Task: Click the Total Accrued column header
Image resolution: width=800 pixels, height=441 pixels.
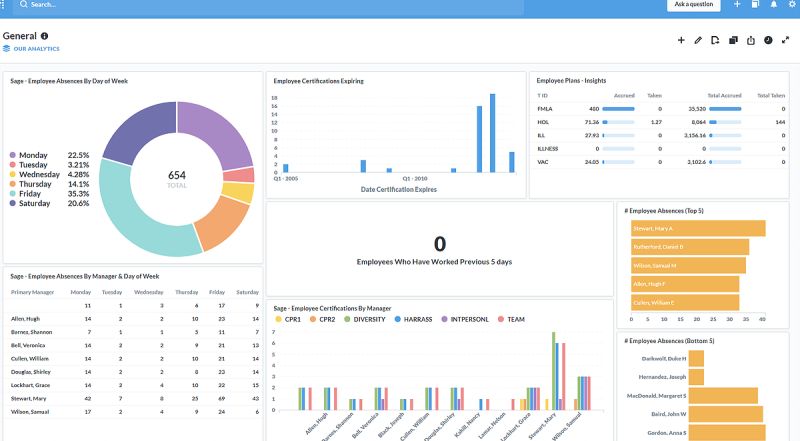Action: (724, 95)
